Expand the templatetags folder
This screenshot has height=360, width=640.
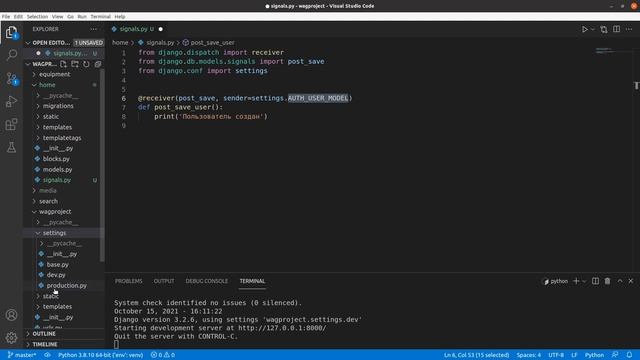(x=62, y=138)
